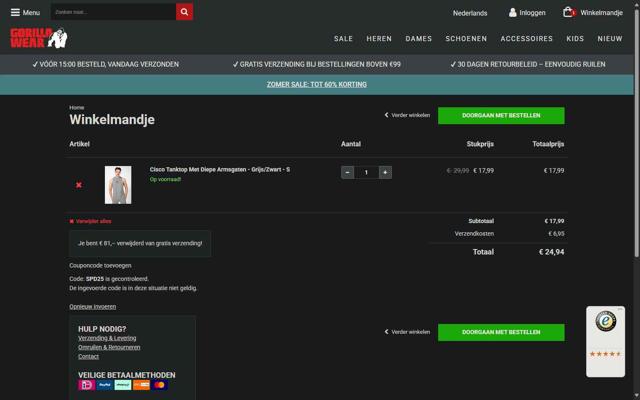Open the Cisco Tanktop product thumbnail
The image size is (640, 400).
tap(118, 185)
